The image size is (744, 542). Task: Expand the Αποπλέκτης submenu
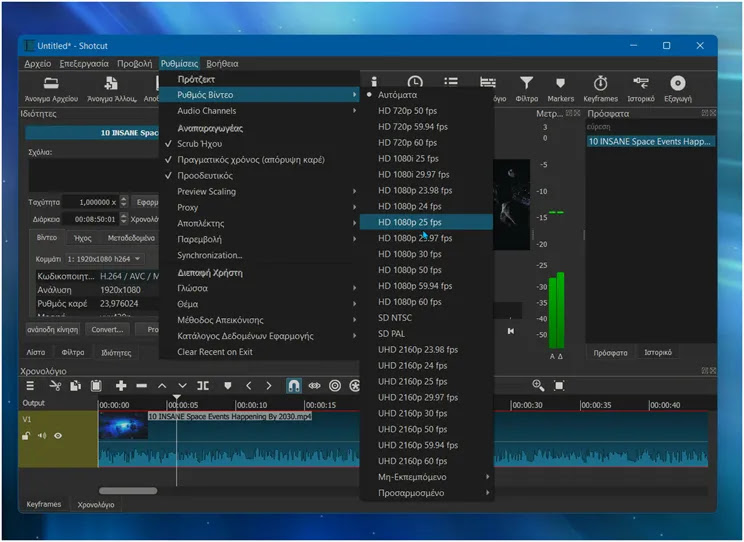(x=259, y=224)
